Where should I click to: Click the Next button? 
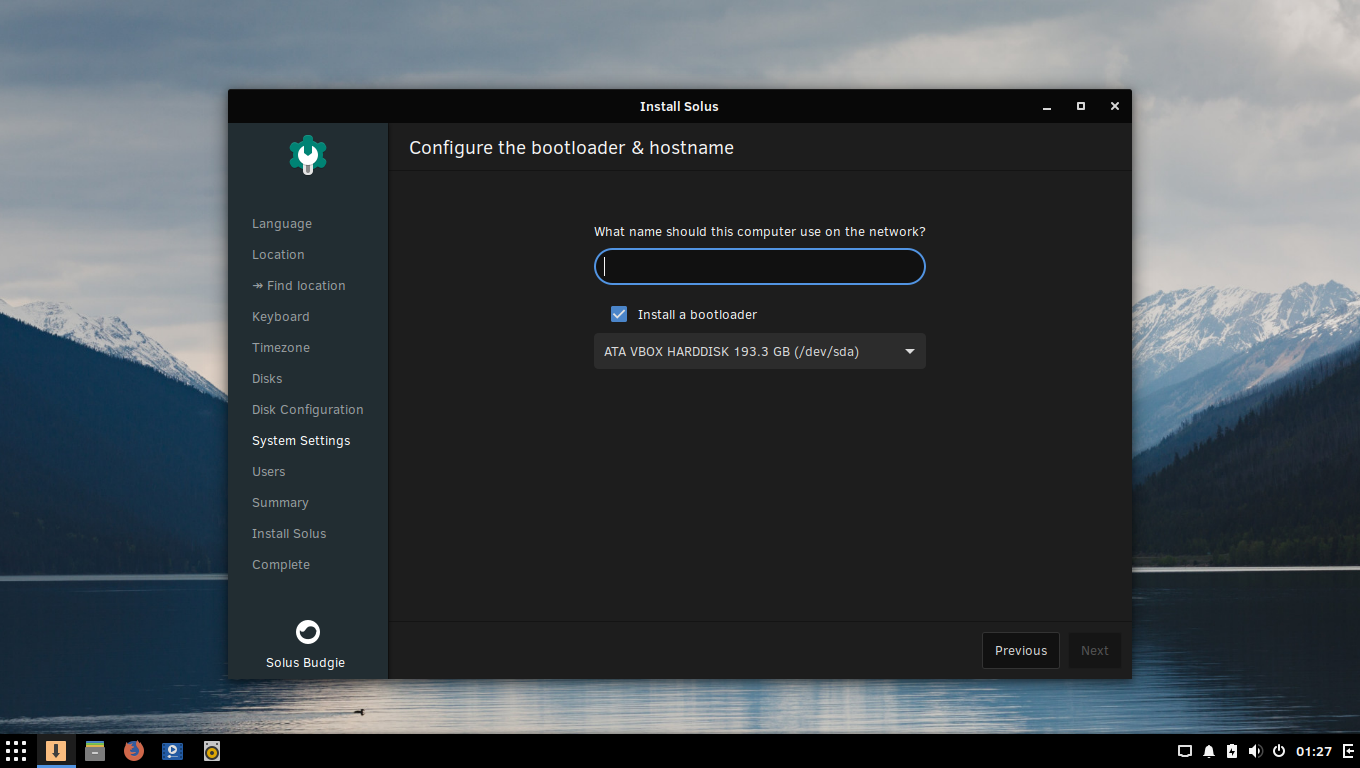[1094, 650]
